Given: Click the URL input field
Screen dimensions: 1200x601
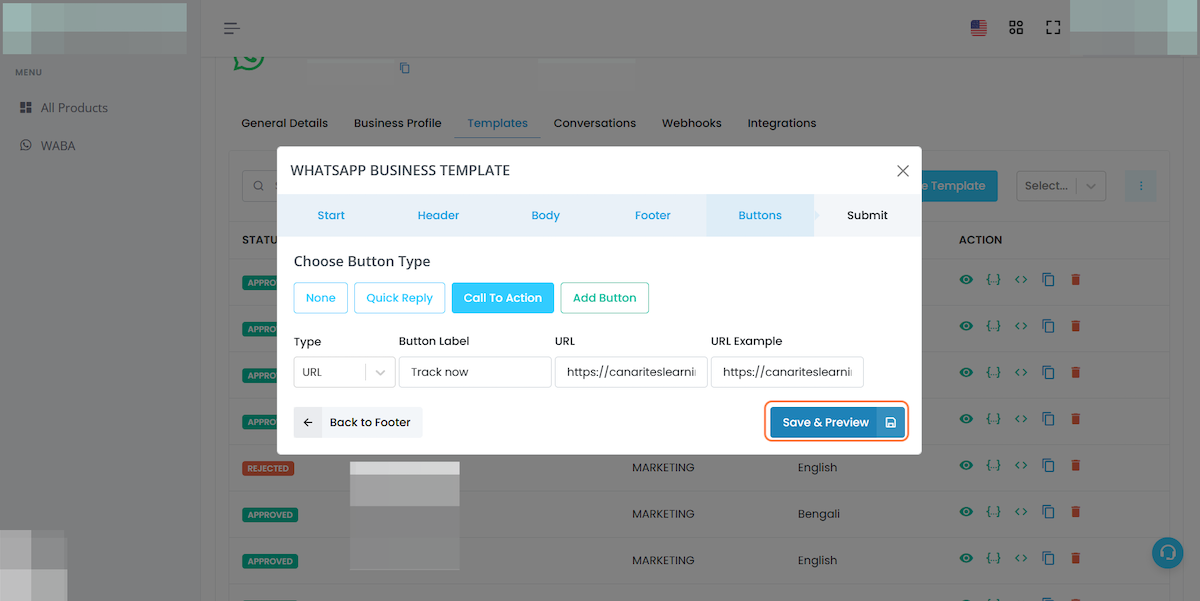Looking at the screenshot, I should (x=632, y=372).
